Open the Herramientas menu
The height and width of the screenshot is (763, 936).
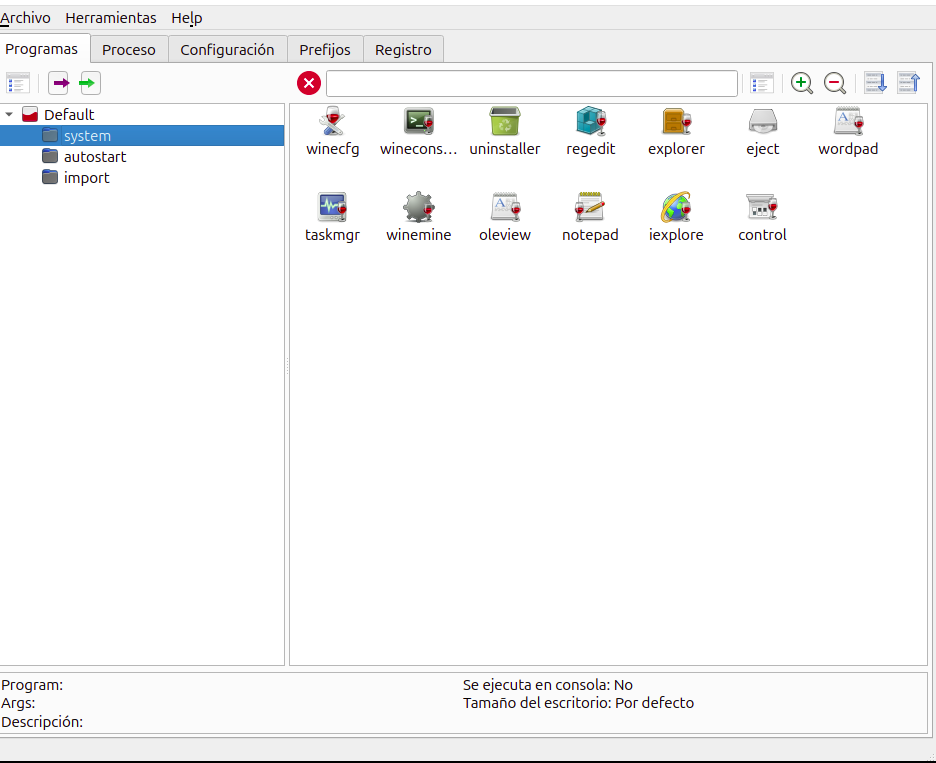[x=111, y=18]
